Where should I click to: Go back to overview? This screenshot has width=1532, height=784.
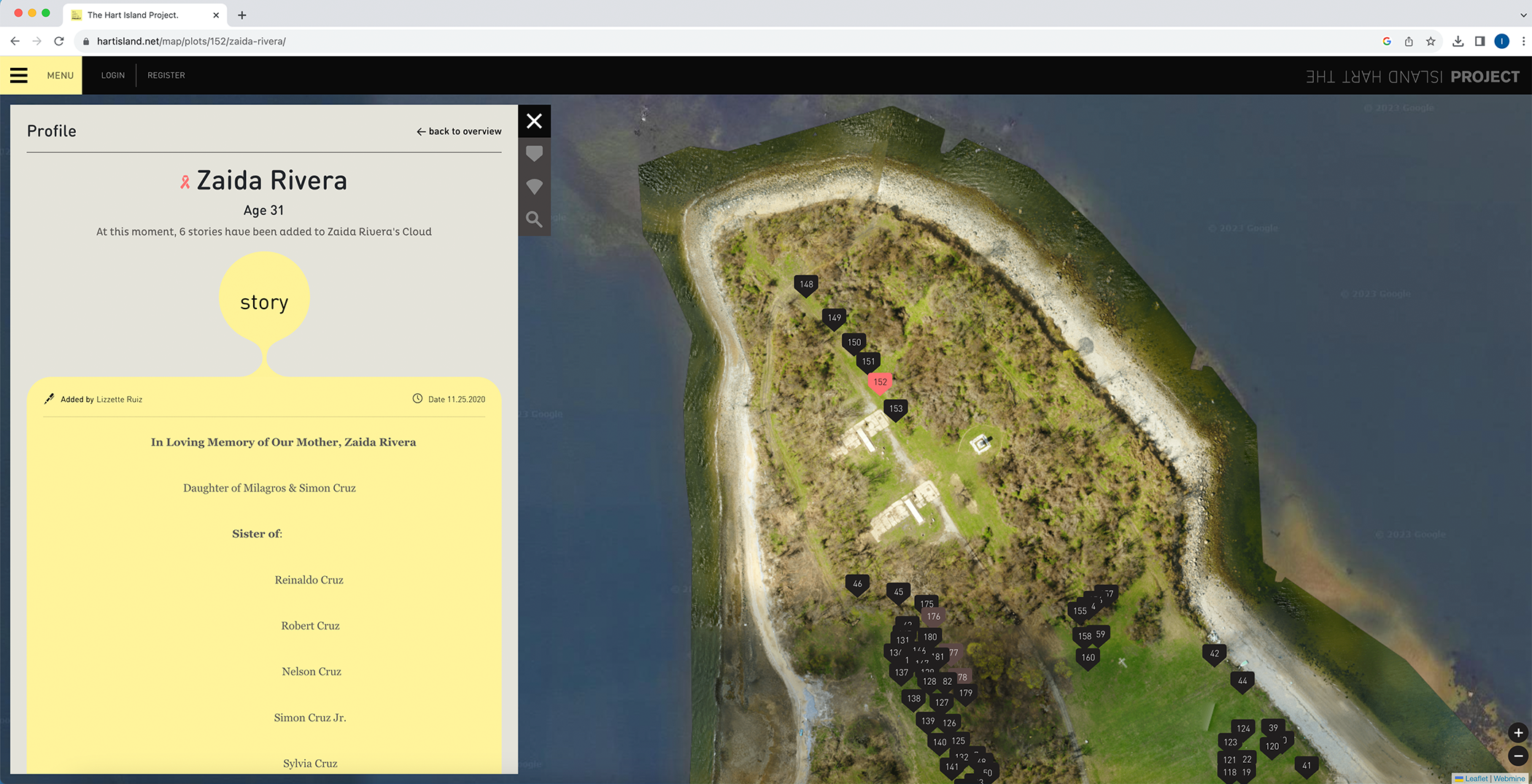coord(459,131)
